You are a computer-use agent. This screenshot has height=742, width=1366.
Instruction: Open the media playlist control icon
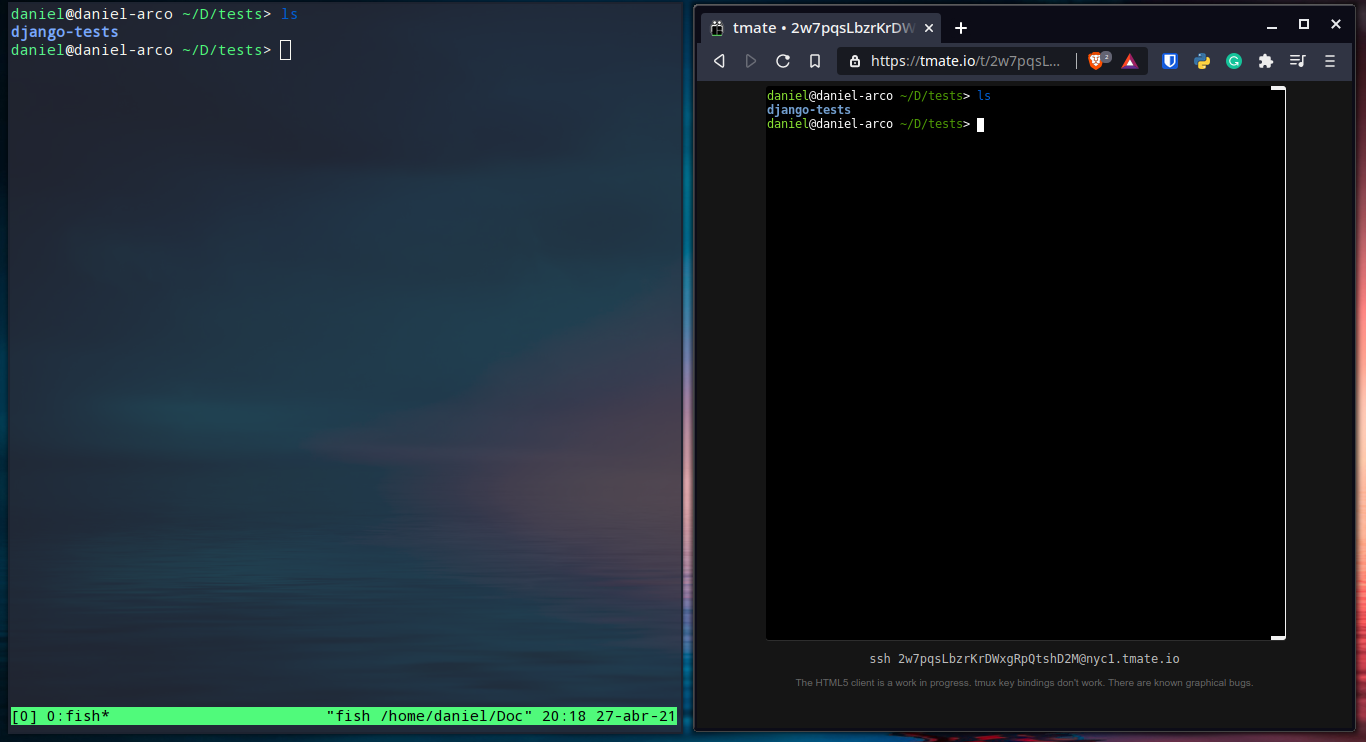[1298, 61]
